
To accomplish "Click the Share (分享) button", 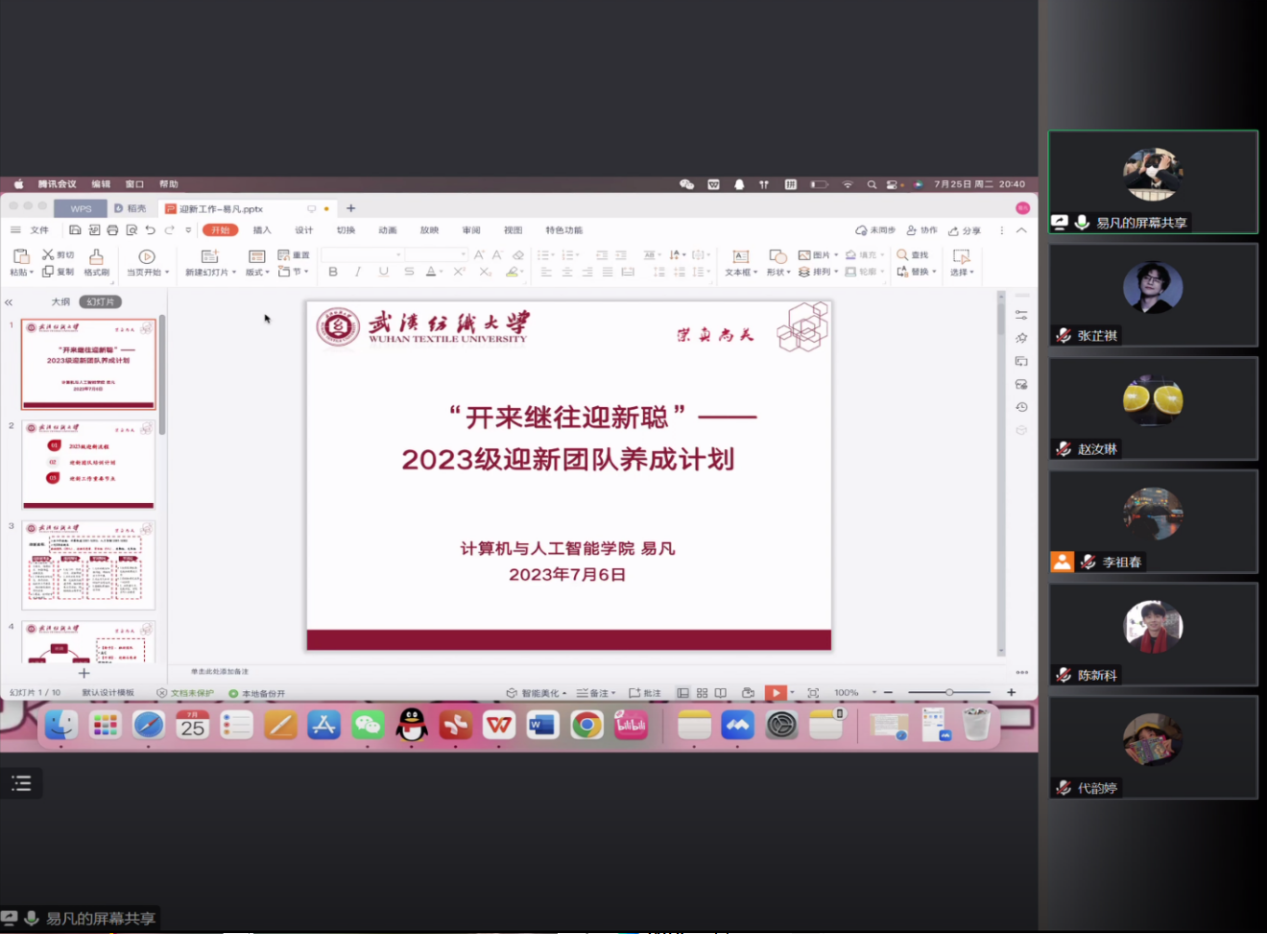I will tap(965, 230).
